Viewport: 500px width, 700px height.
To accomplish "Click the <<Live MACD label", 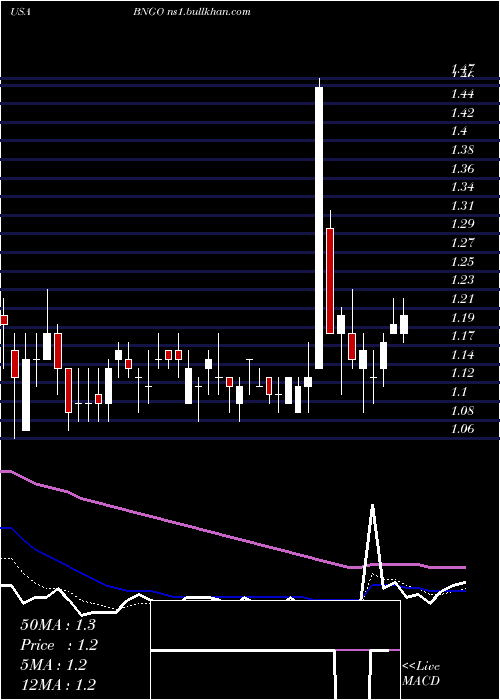I will 421,674.
